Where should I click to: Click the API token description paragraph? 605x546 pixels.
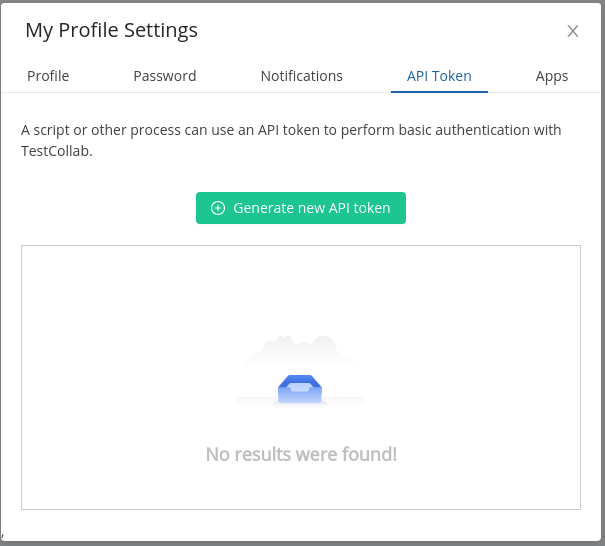[x=291, y=140]
